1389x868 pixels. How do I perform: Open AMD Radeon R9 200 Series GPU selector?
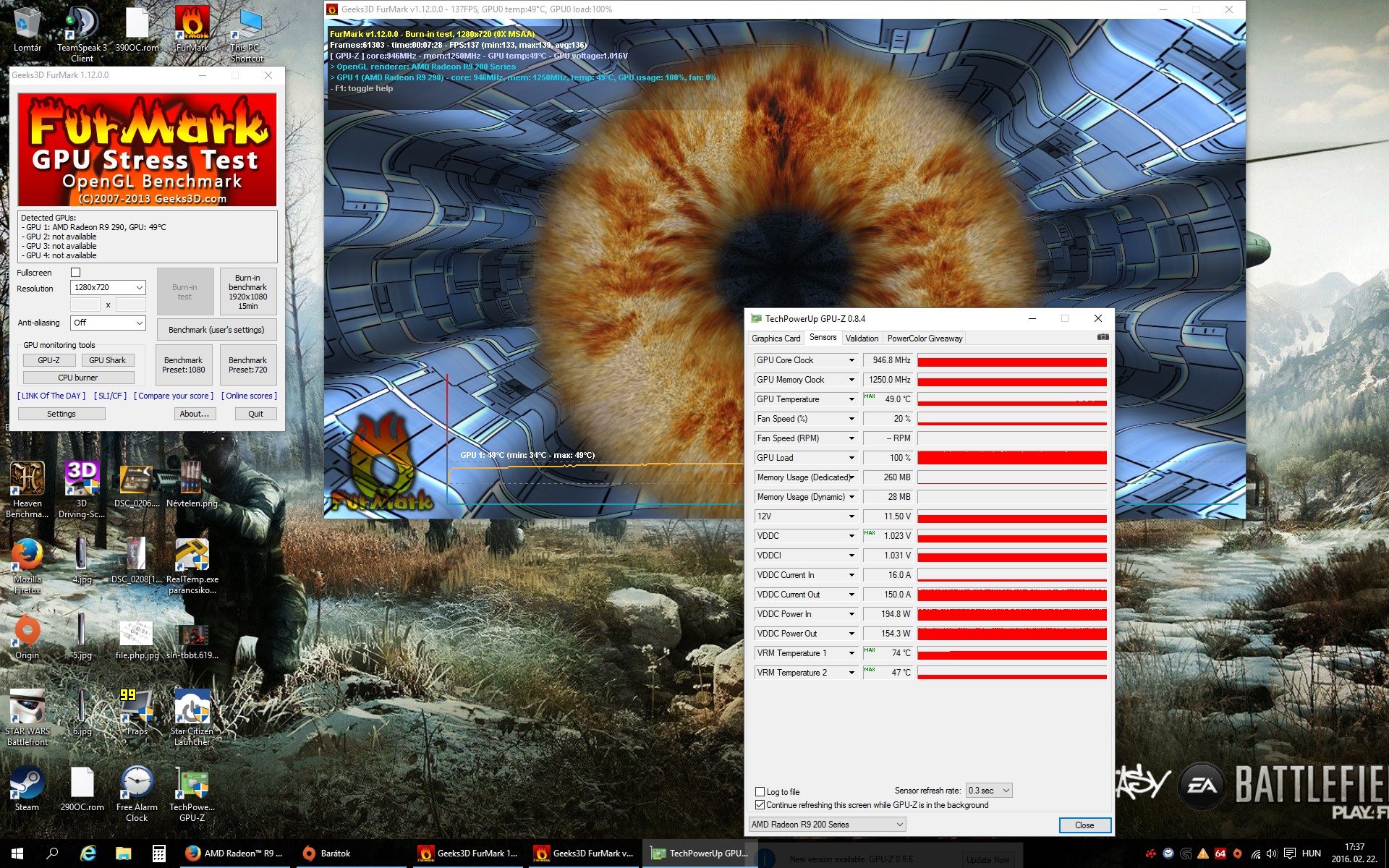click(827, 825)
